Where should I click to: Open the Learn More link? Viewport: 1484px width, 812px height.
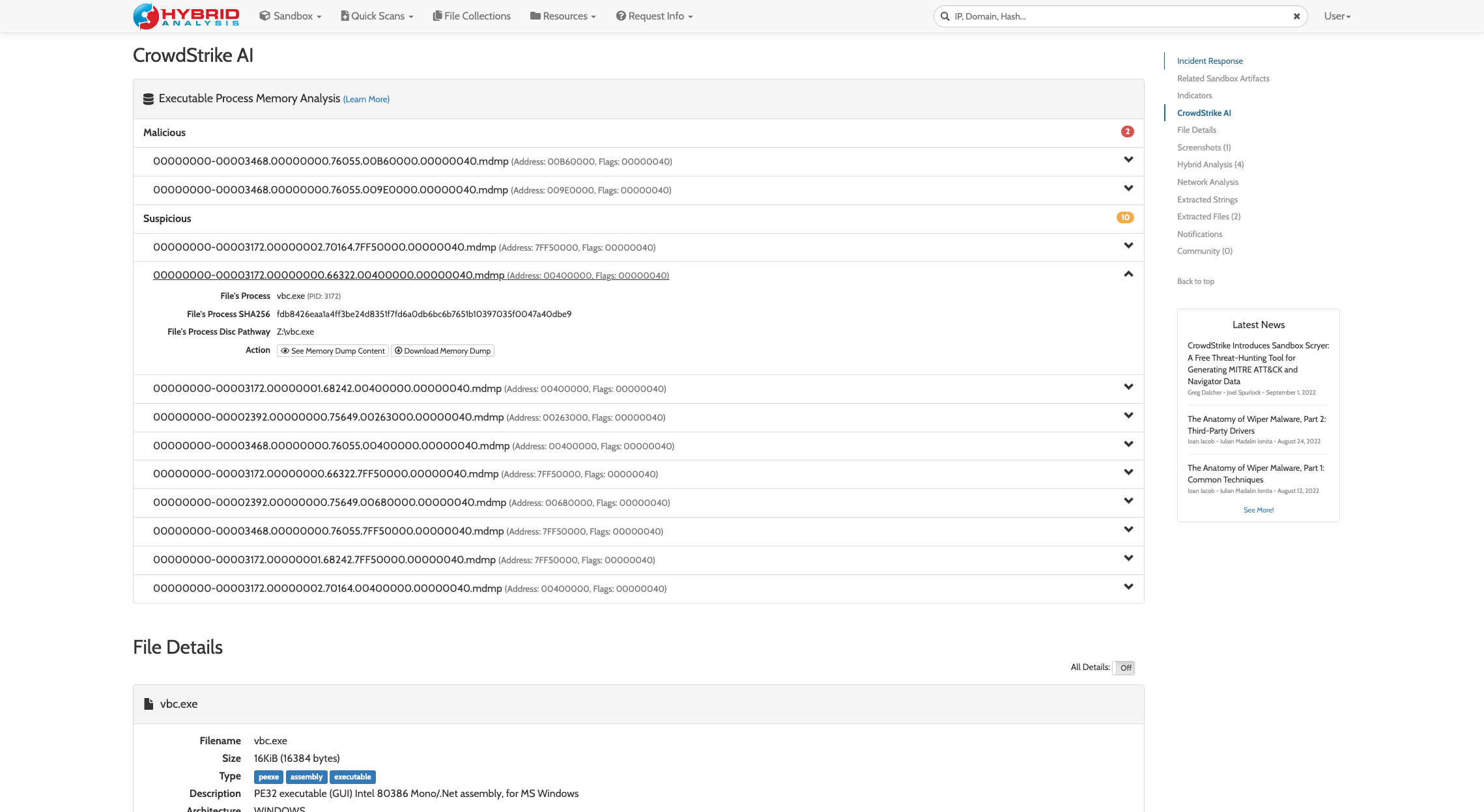366,99
